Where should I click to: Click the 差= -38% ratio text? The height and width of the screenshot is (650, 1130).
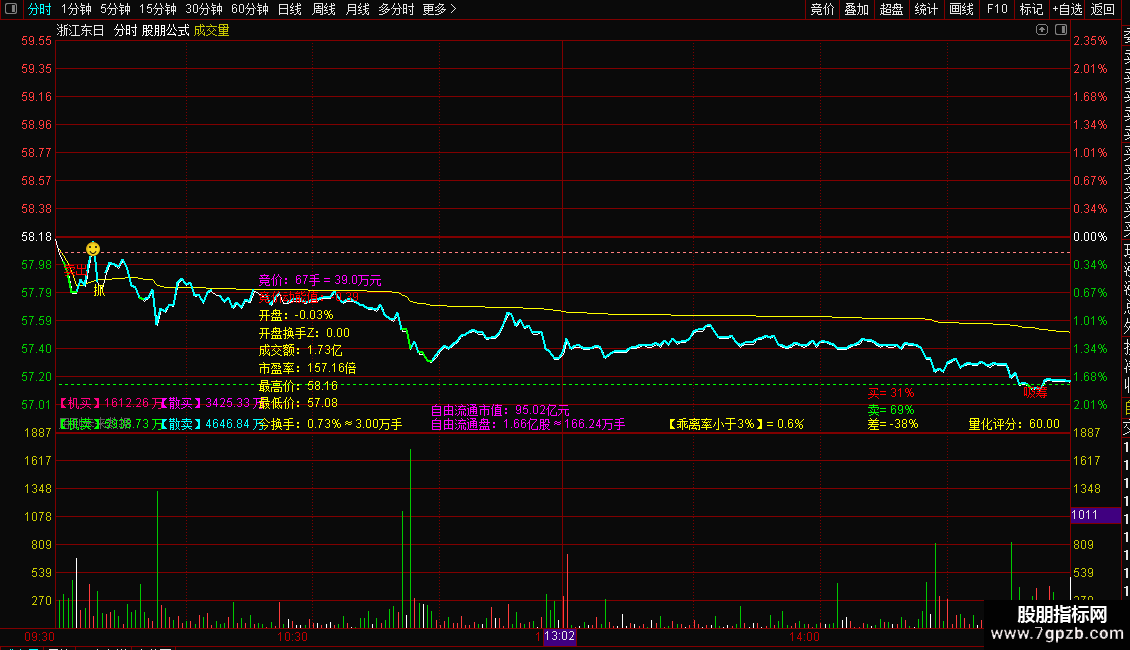click(x=893, y=424)
